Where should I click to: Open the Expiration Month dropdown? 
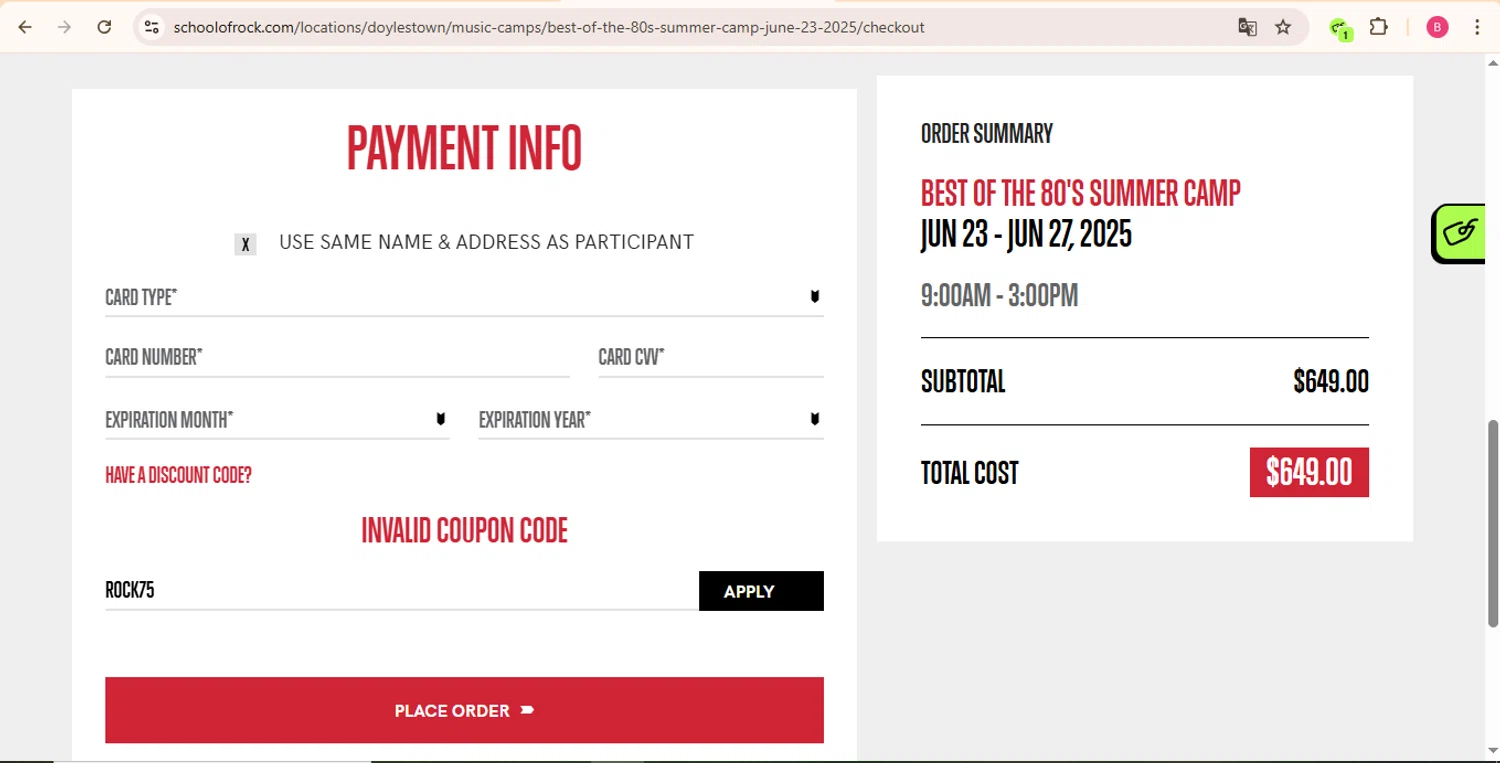(x=277, y=420)
